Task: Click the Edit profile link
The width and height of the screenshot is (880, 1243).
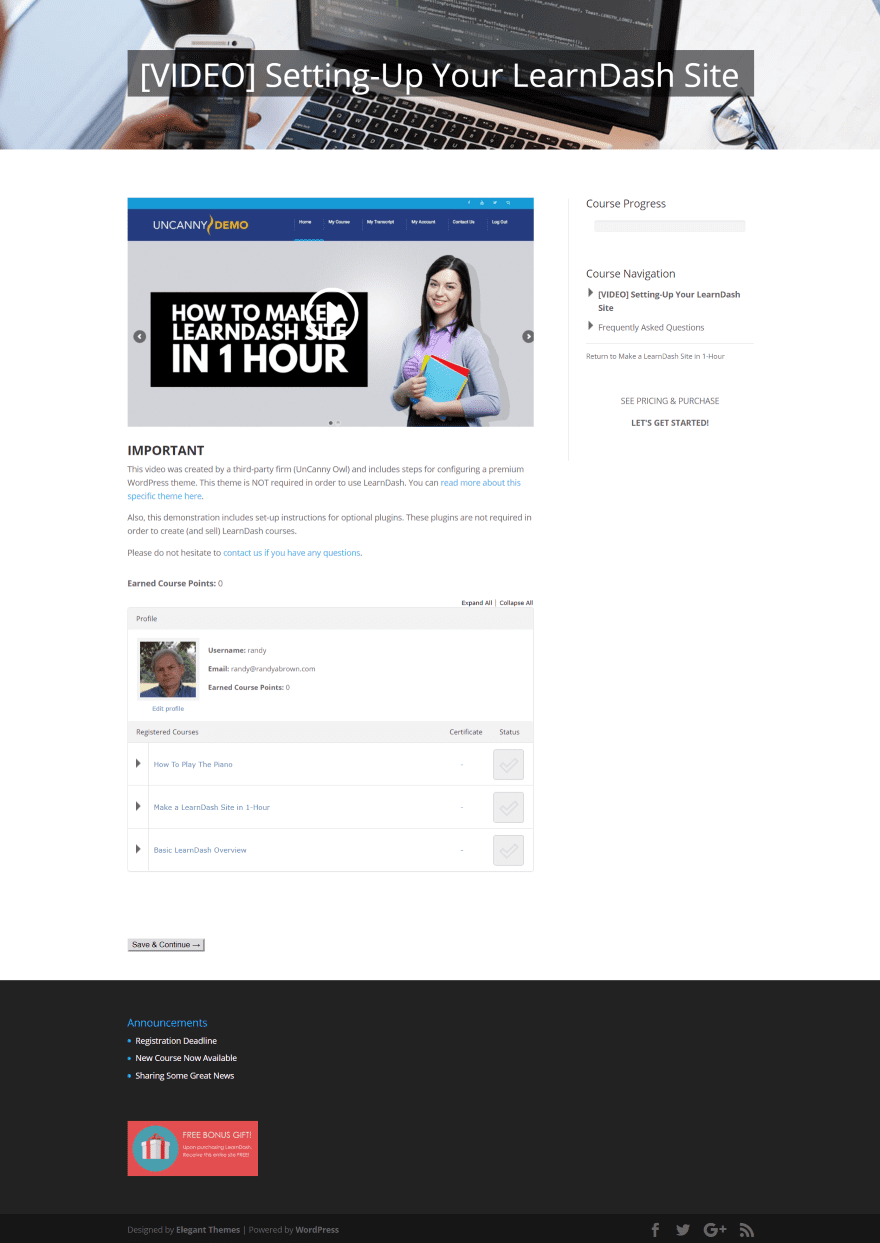Action: tap(168, 708)
